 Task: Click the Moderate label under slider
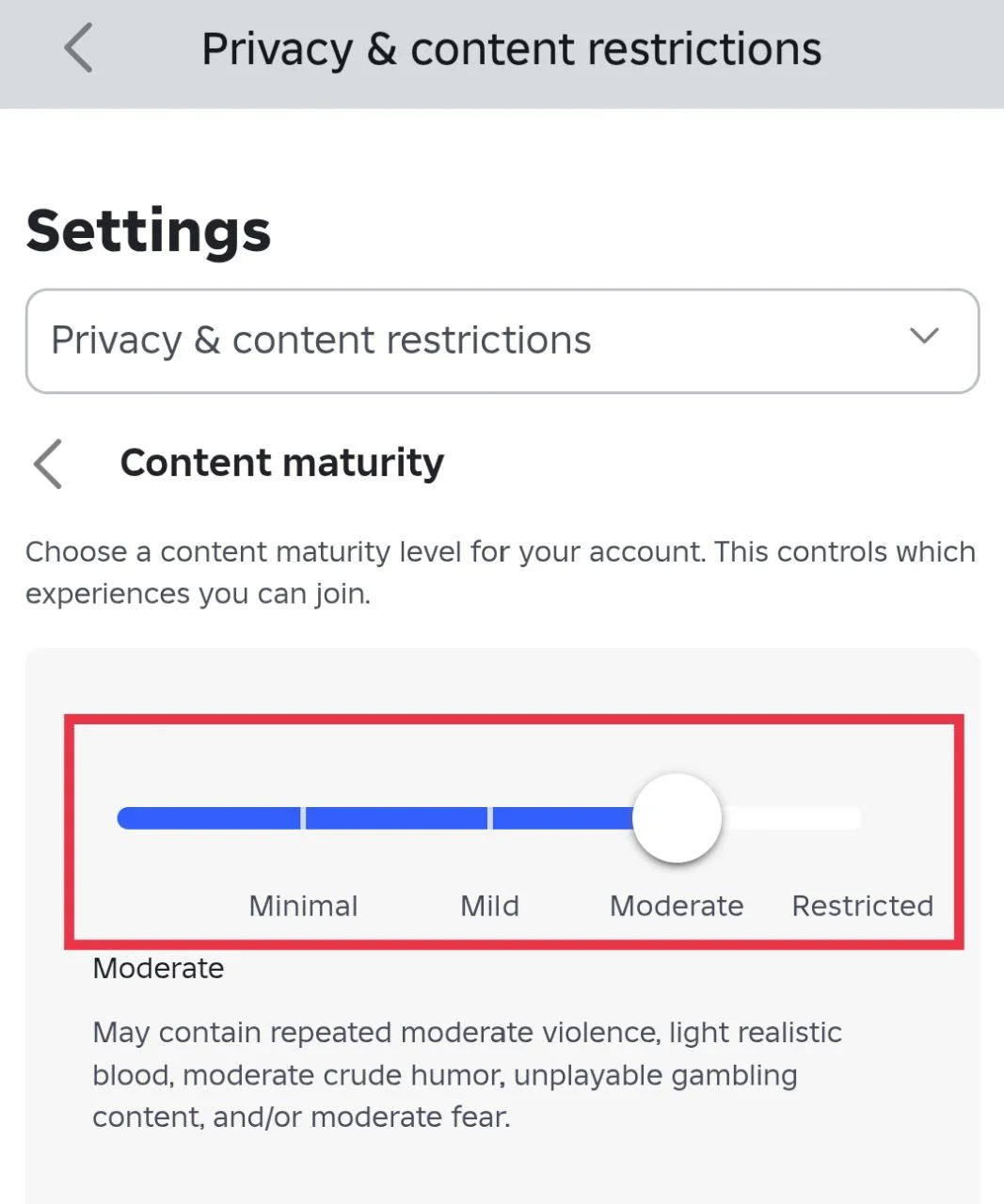(677, 906)
